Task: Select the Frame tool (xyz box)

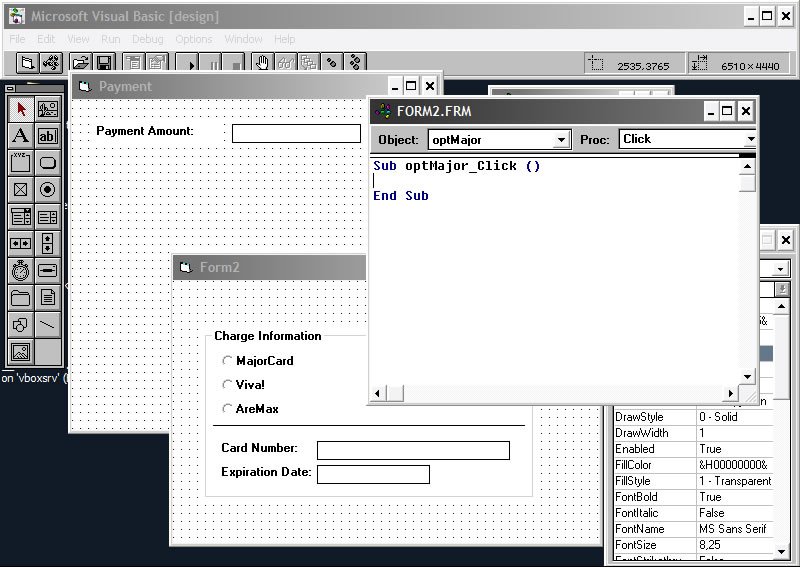Action: point(21,163)
